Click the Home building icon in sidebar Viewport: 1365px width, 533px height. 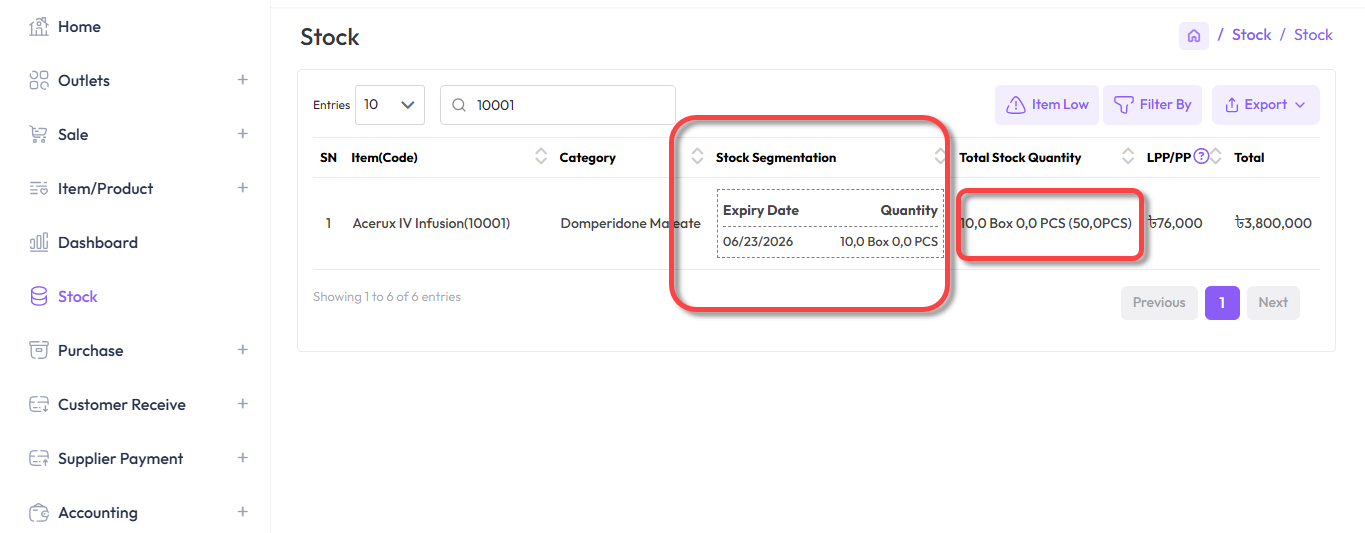point(39,27)
